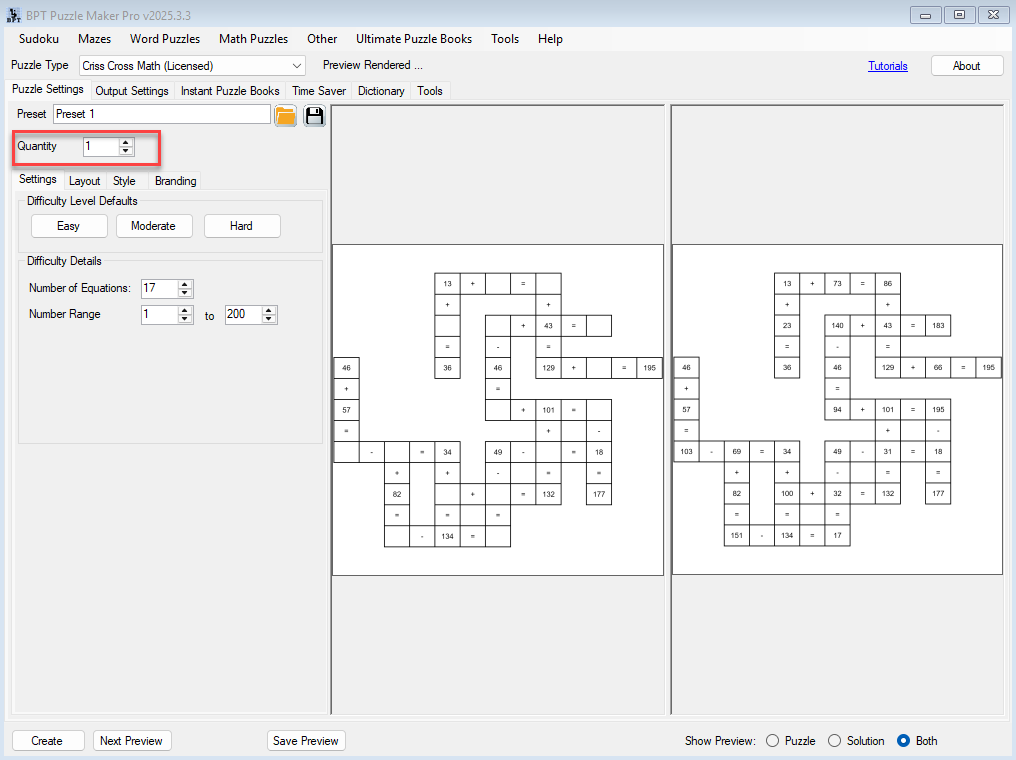Screen dimensions: 1016x760
Task: Open the Tutorials link
Action: tap(887, 66)
